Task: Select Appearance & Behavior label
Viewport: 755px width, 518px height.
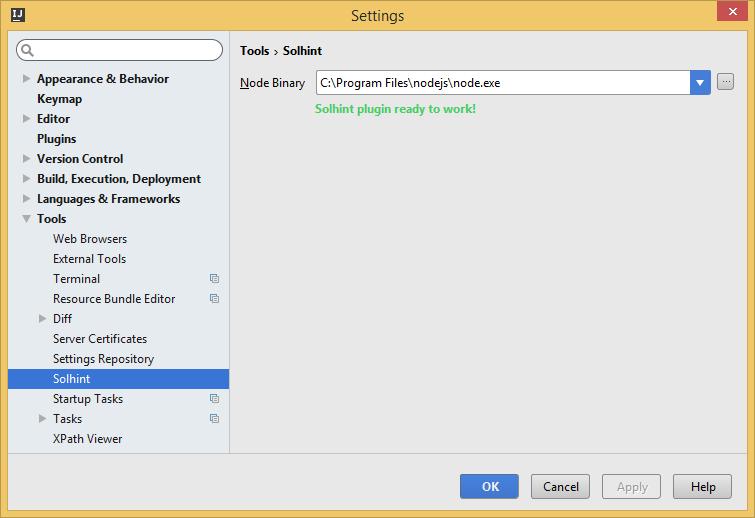Action: coord(103,78)
